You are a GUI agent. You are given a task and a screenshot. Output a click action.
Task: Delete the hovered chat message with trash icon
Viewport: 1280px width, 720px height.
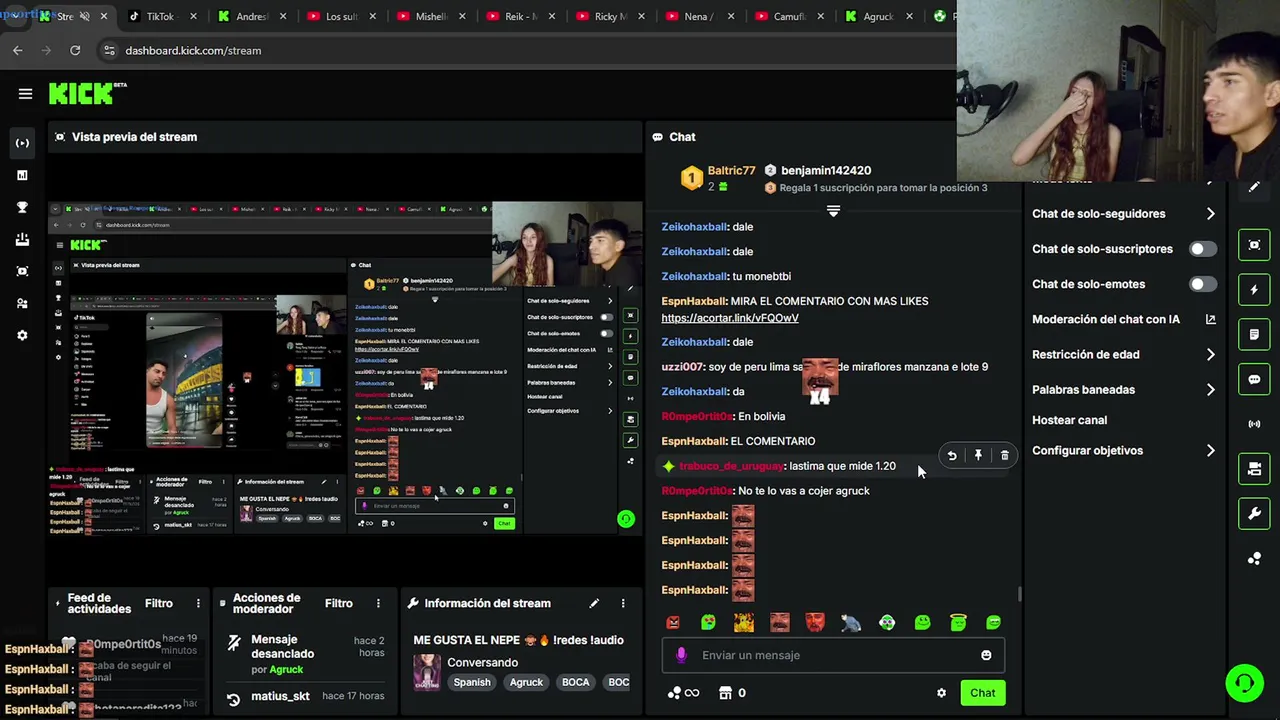[x=1005, y=456]
